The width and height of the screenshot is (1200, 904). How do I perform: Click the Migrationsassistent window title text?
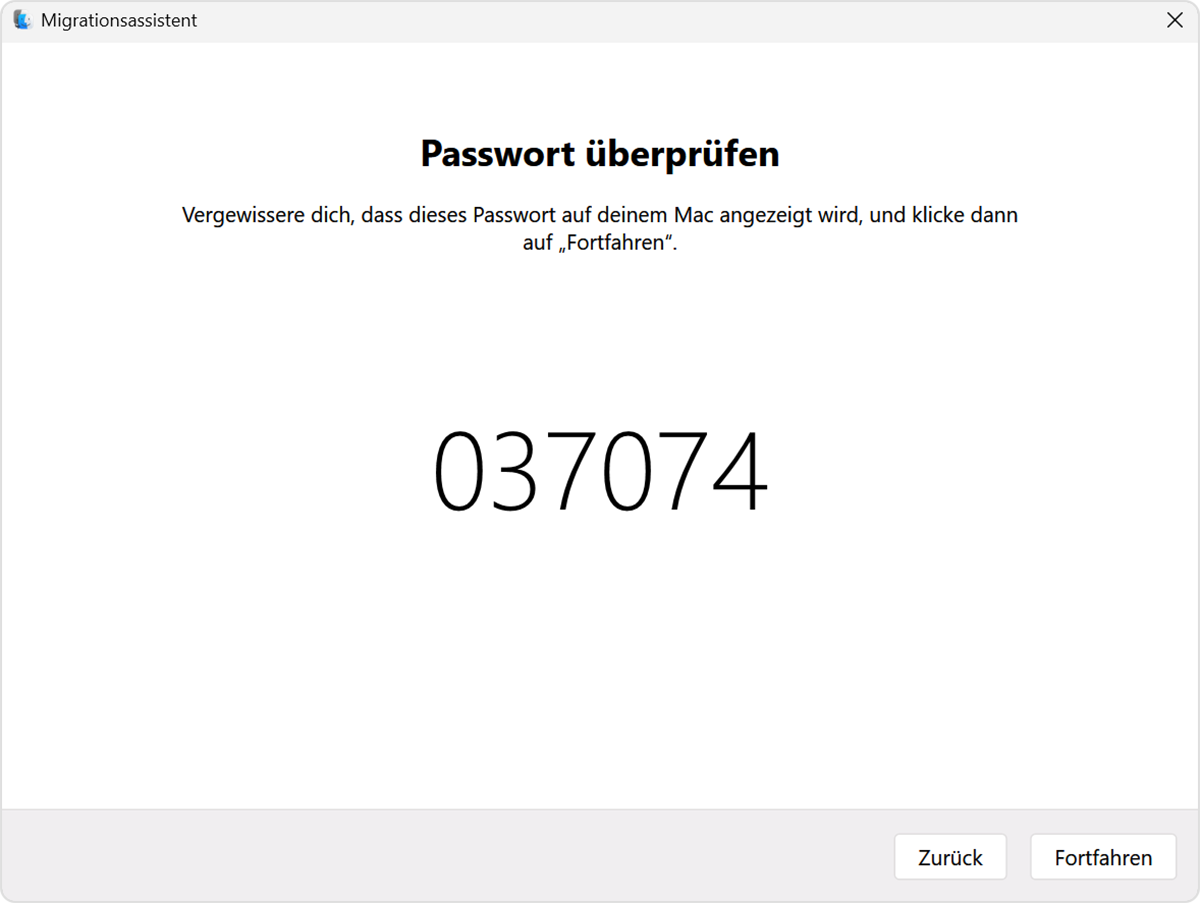[x=119, y=20]
